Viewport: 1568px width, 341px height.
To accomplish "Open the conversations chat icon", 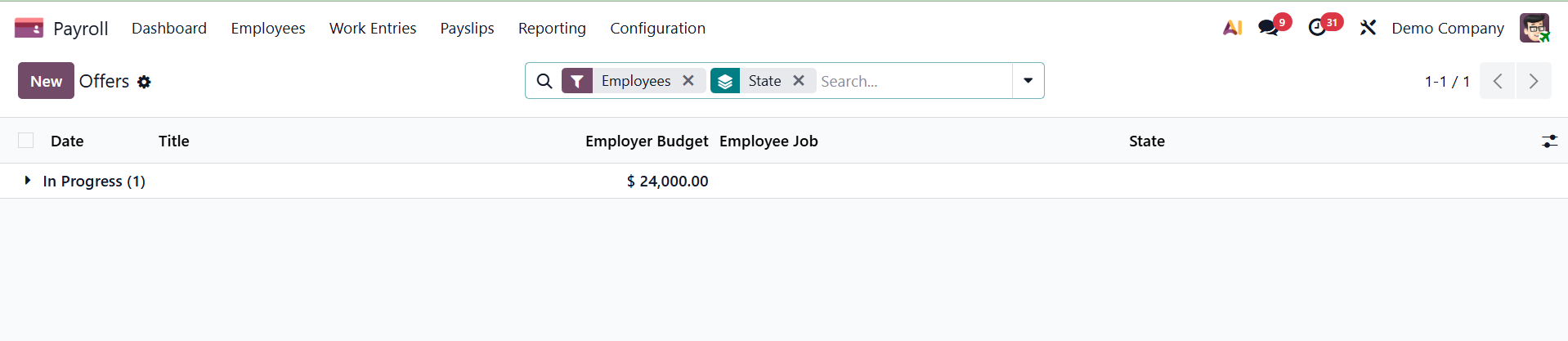I will point(1269,28).
